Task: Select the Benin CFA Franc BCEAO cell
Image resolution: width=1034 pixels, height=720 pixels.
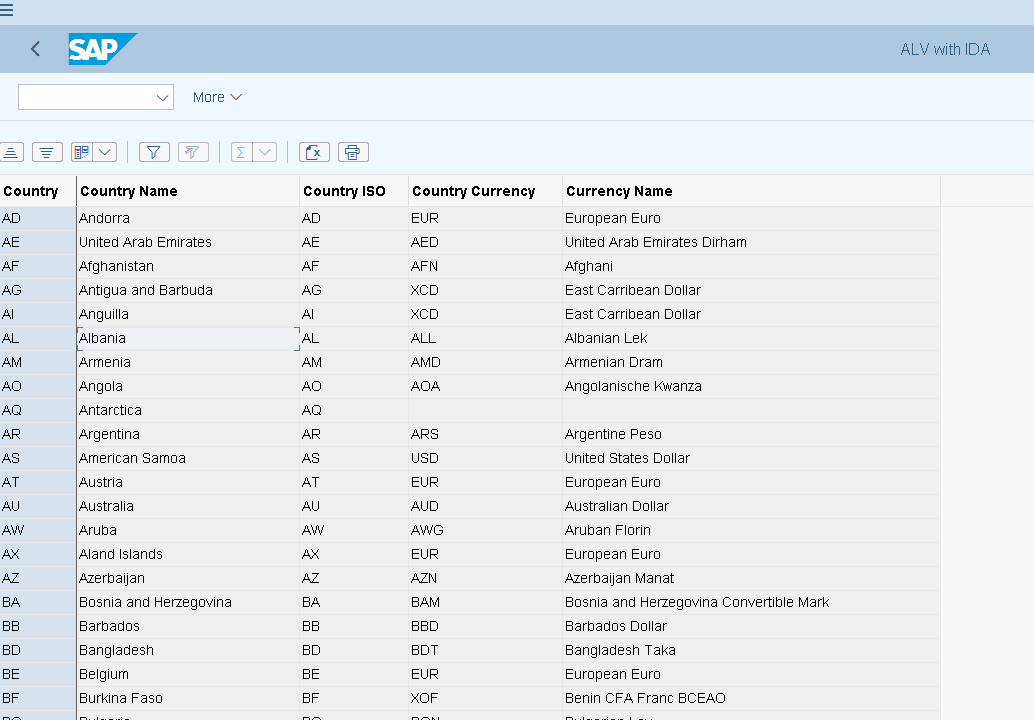Action: 752,698
